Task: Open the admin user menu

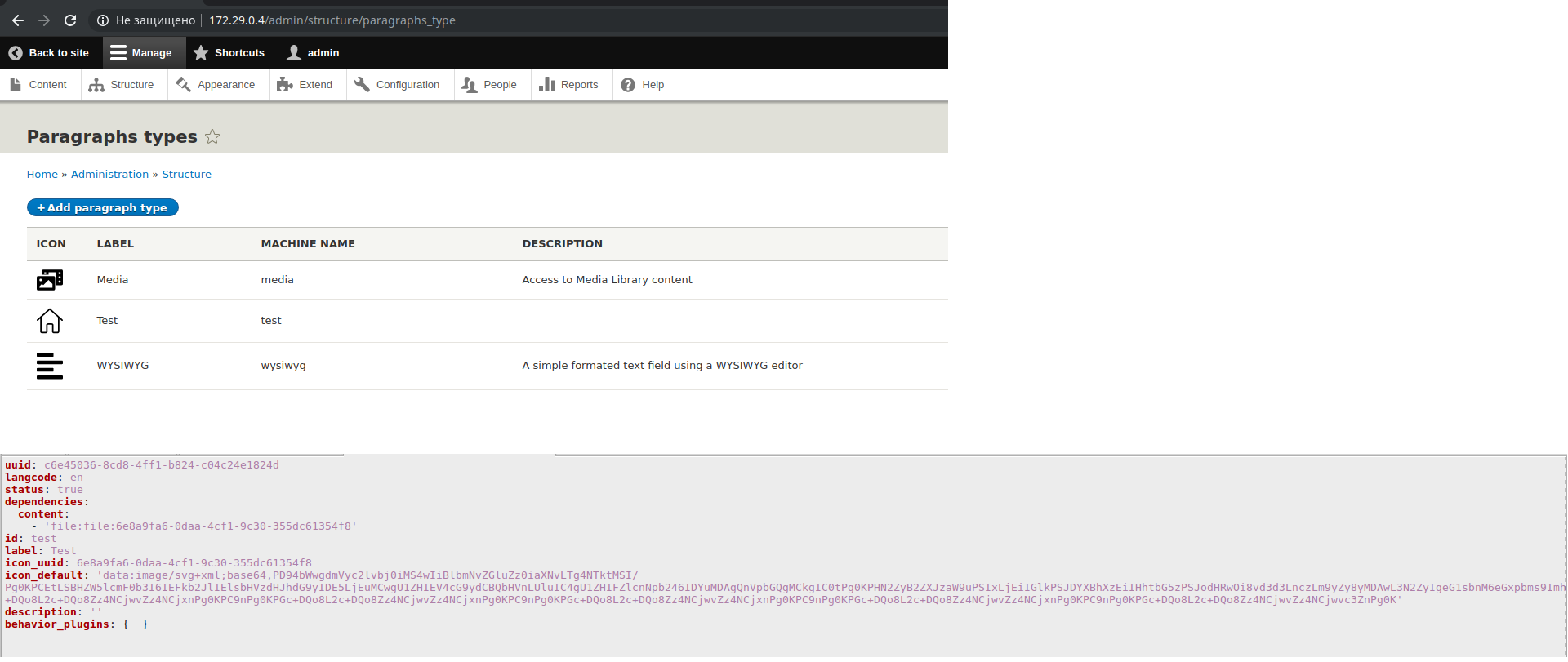Action: pyautogui.click(x=313, y=53)
